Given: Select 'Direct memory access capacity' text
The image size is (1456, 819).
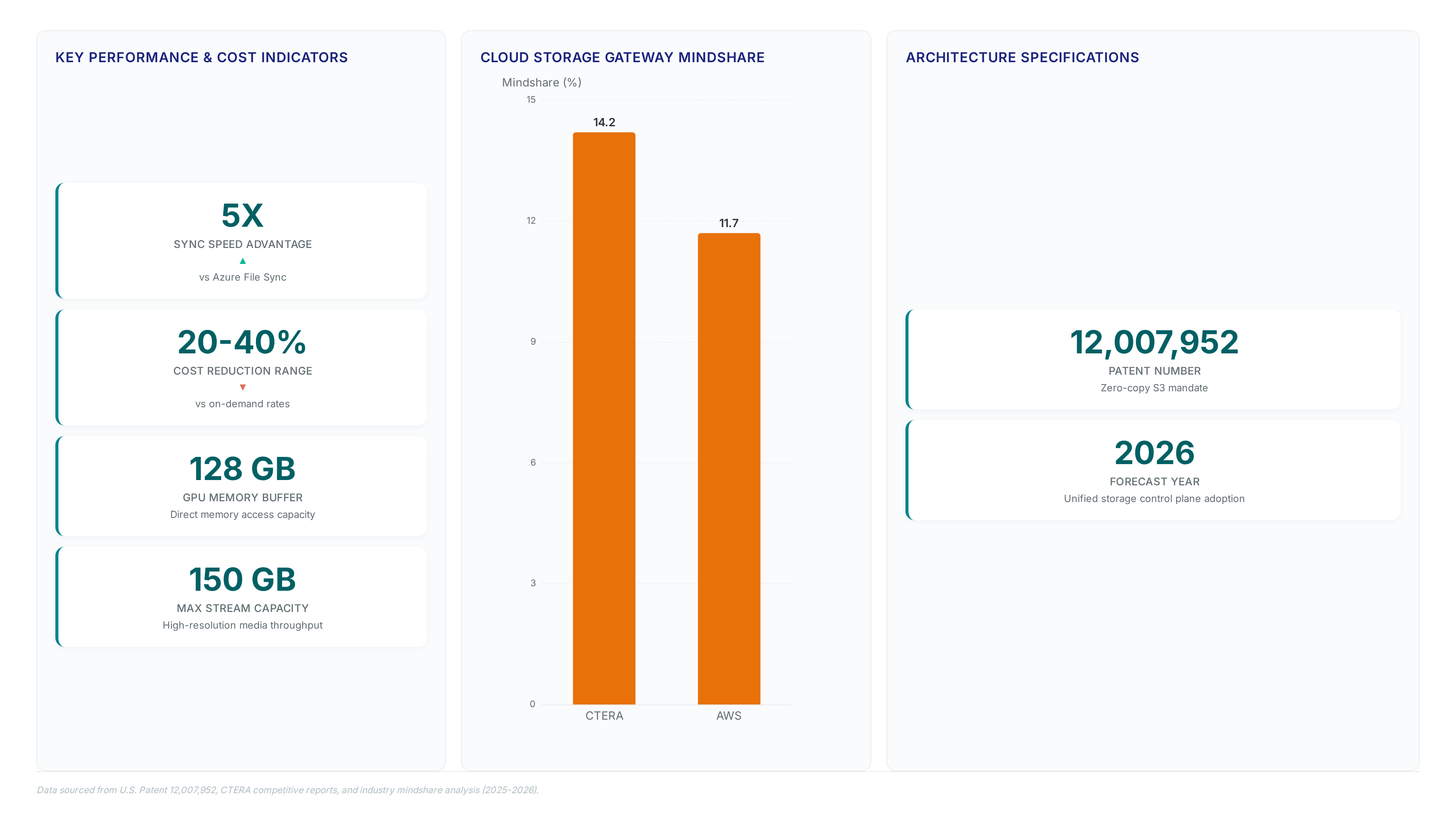Looking at the screenshot, I should pos(243,515).
